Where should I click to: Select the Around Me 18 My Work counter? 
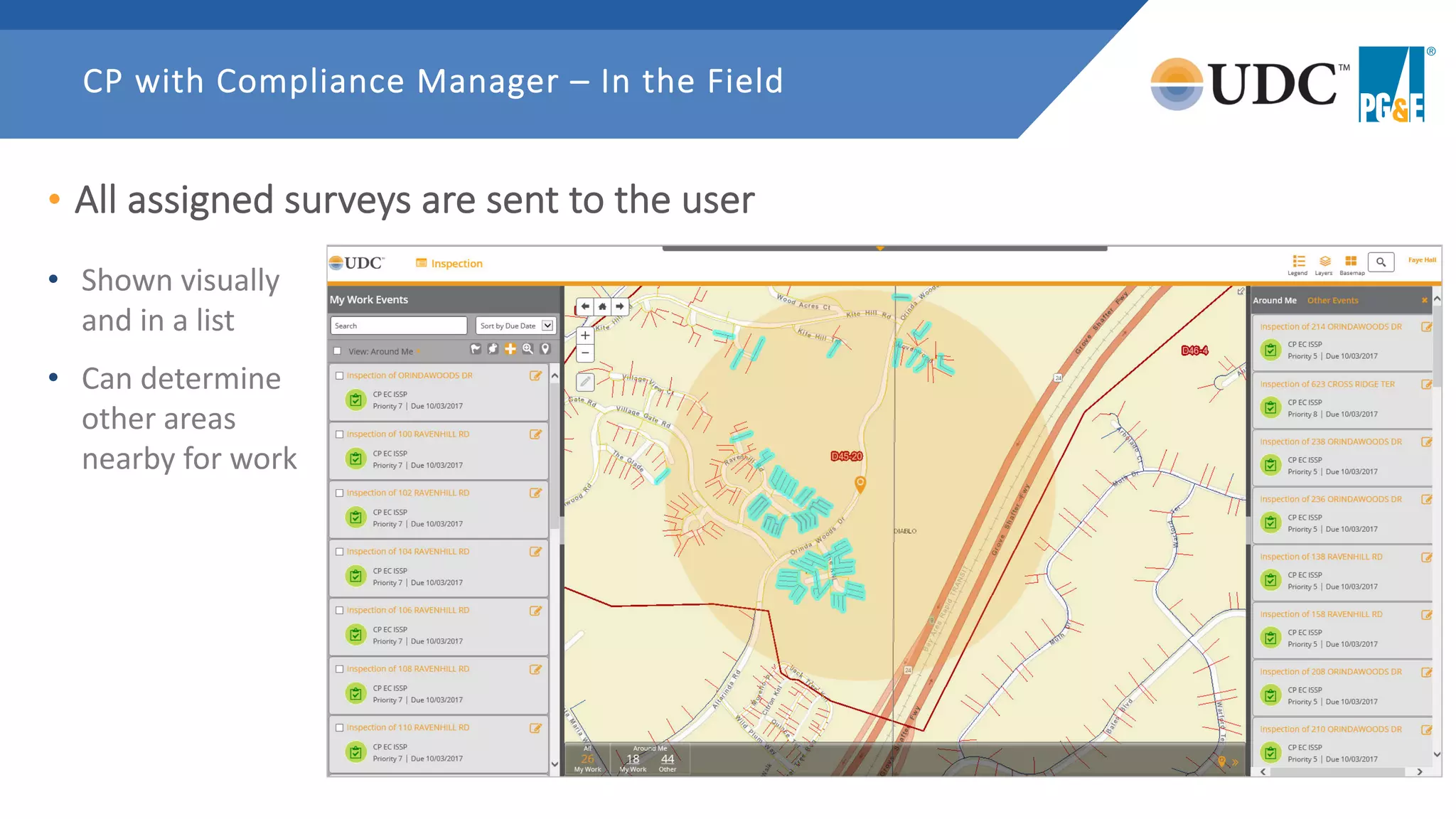coord(633,759)
